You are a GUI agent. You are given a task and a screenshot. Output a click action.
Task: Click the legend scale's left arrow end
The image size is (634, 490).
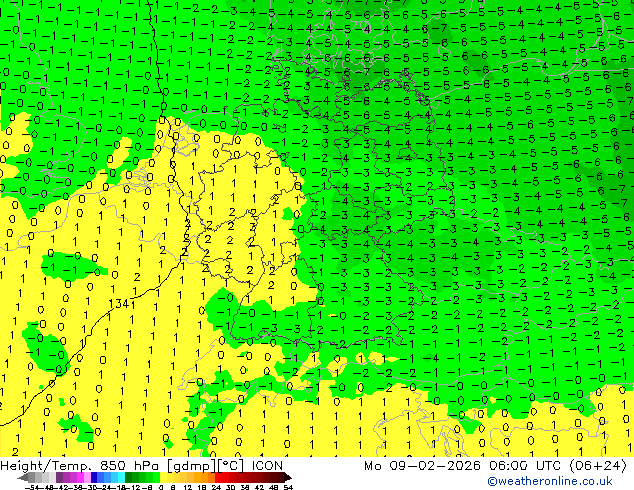pyautogui.click(x=23, y=477)
